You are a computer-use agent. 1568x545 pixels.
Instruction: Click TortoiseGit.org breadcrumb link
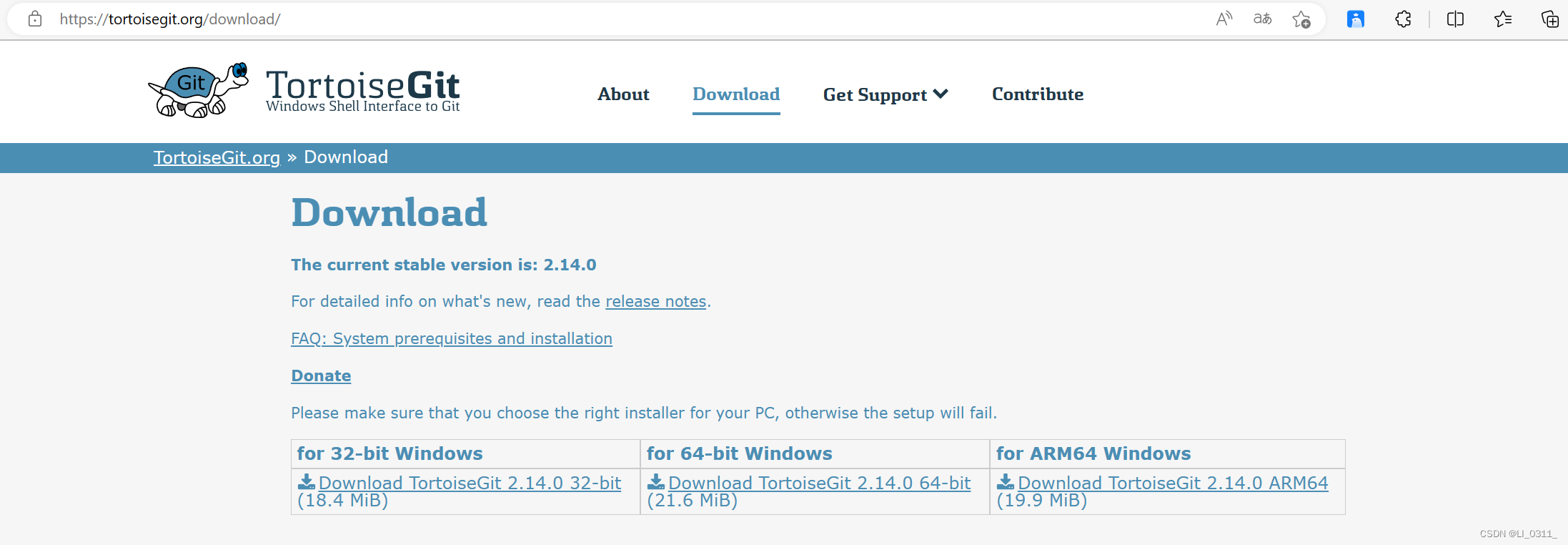coord(217,157)
